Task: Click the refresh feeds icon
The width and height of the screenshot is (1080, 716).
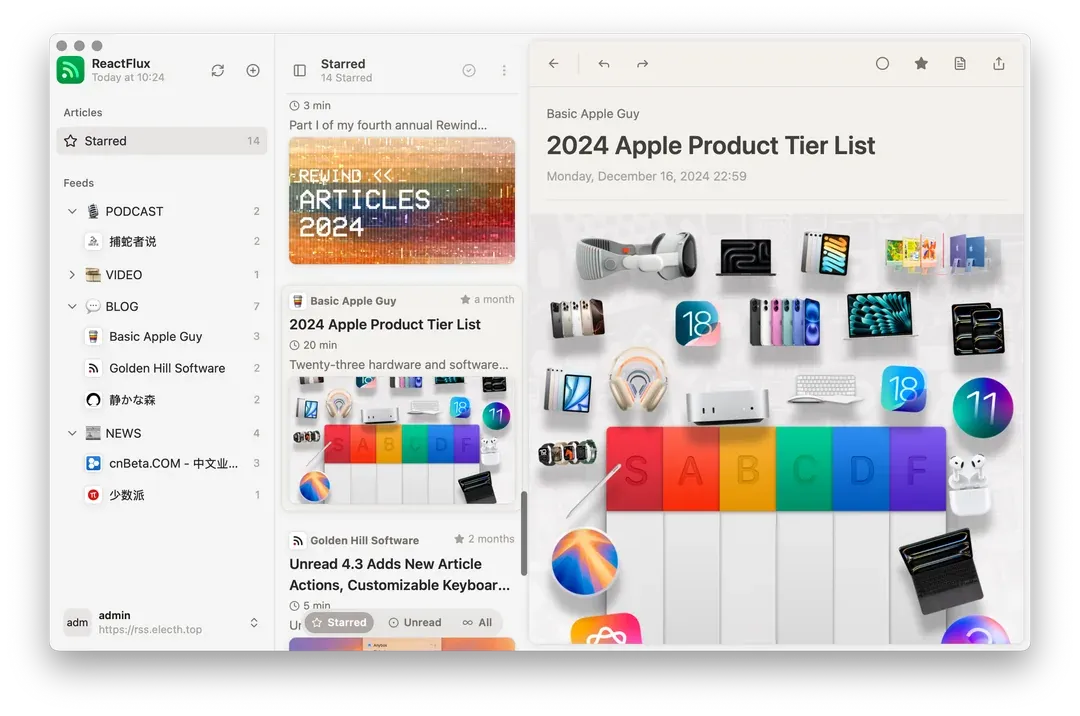Action: [x=217, y=70]
